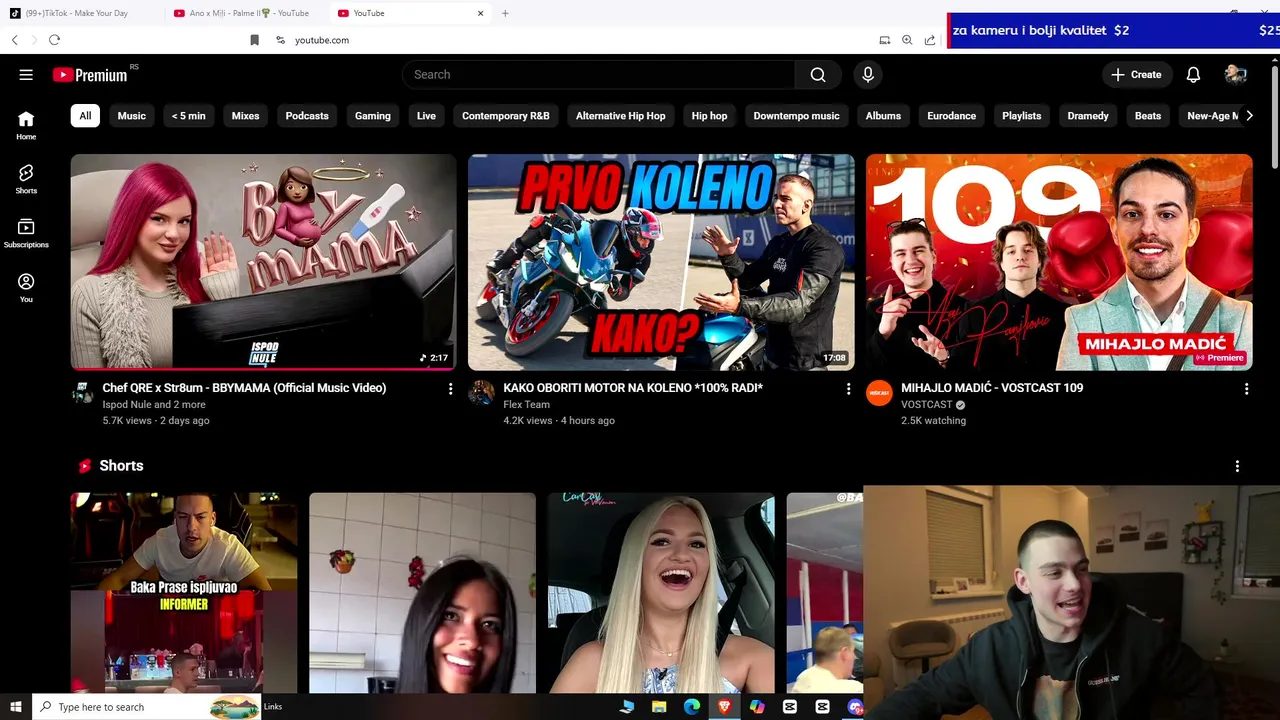Click the bookmark icon in the address bar
Image resolution: width=1280 pixels, height=720 pixels.
254,40
